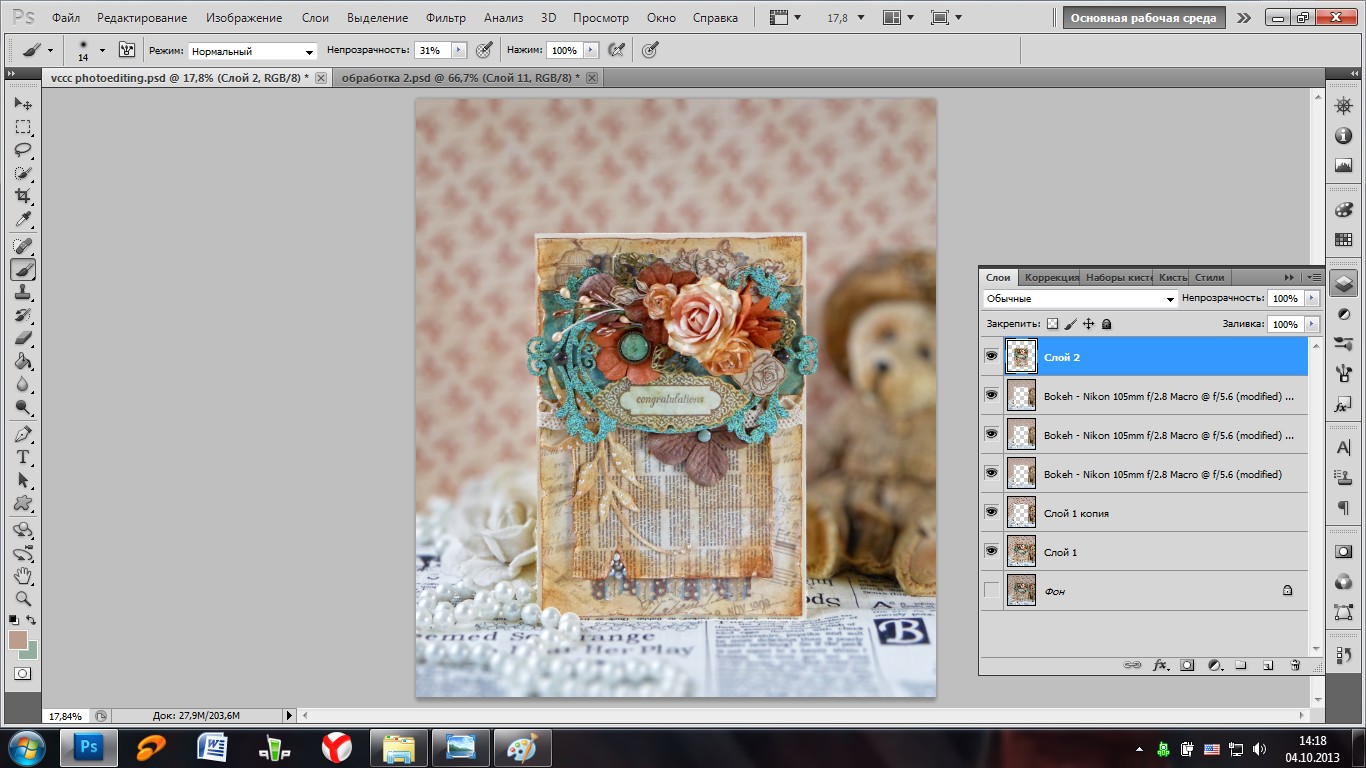The image size is (1366, 768).
Task: Open the Clone Source panel icon
Action: point(1343,478)
